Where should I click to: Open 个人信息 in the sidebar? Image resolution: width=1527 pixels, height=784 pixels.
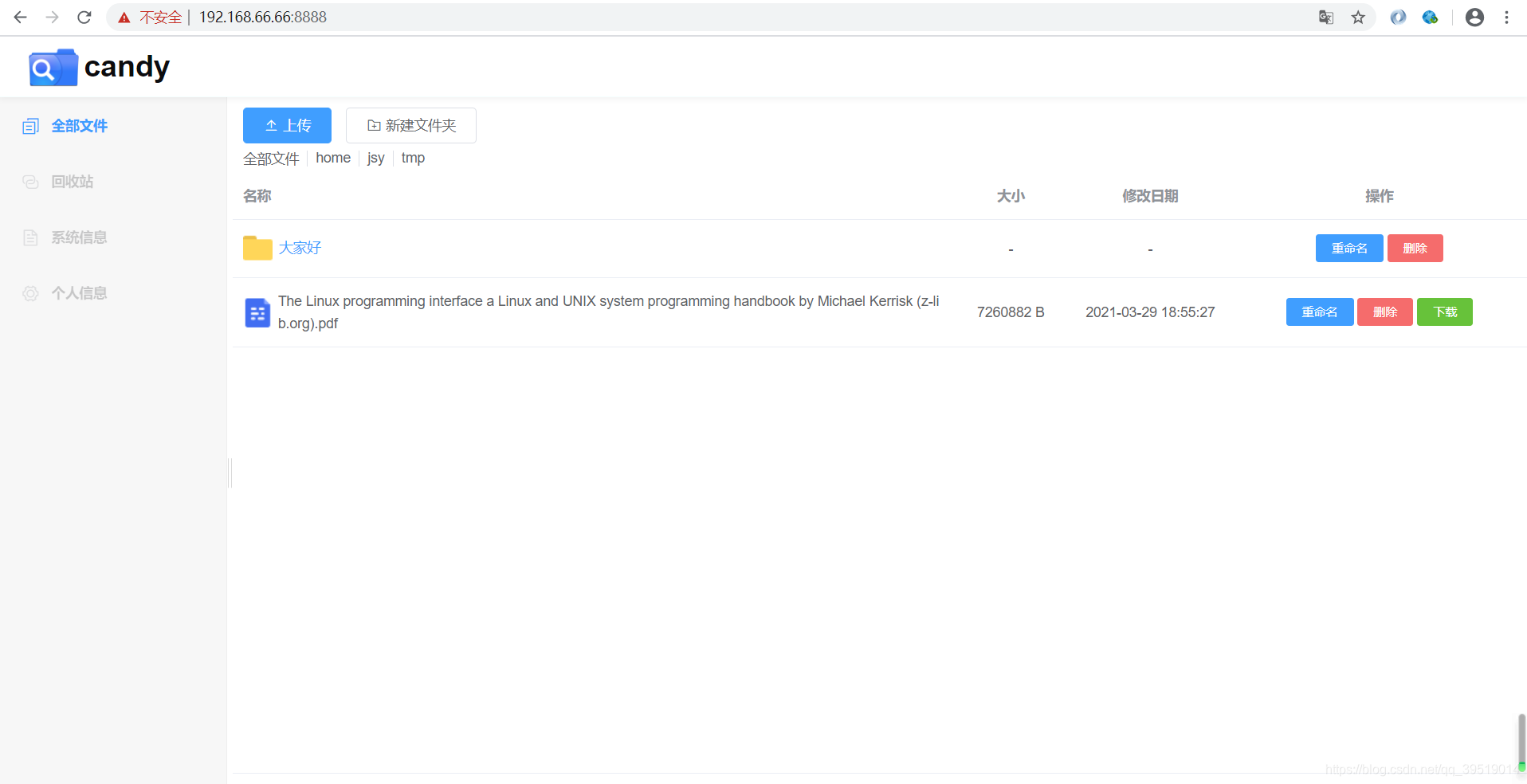pos(79,293)
